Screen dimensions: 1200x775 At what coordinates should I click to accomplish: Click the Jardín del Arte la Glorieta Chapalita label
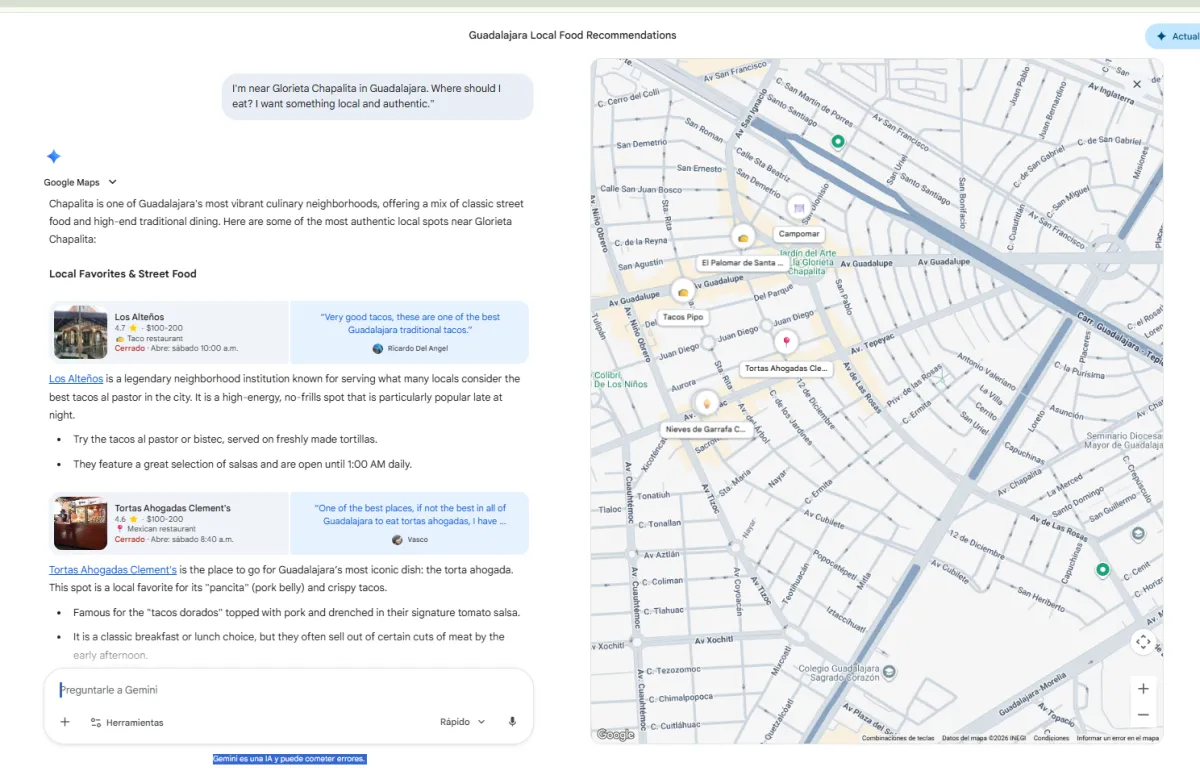click(806, 263)
